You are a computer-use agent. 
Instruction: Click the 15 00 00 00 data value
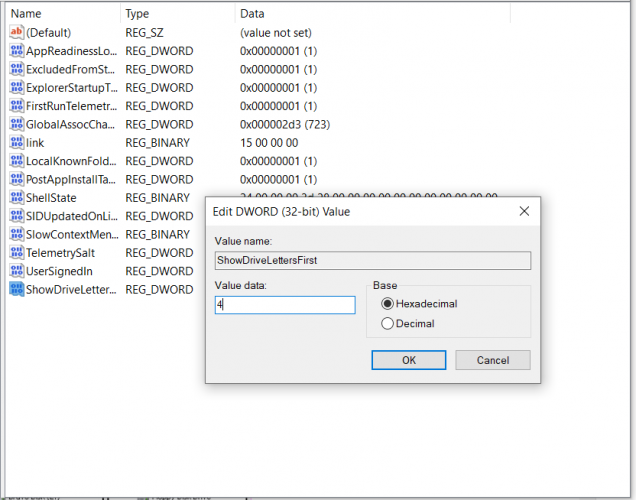pyautogui.click(x=269, y=143)
